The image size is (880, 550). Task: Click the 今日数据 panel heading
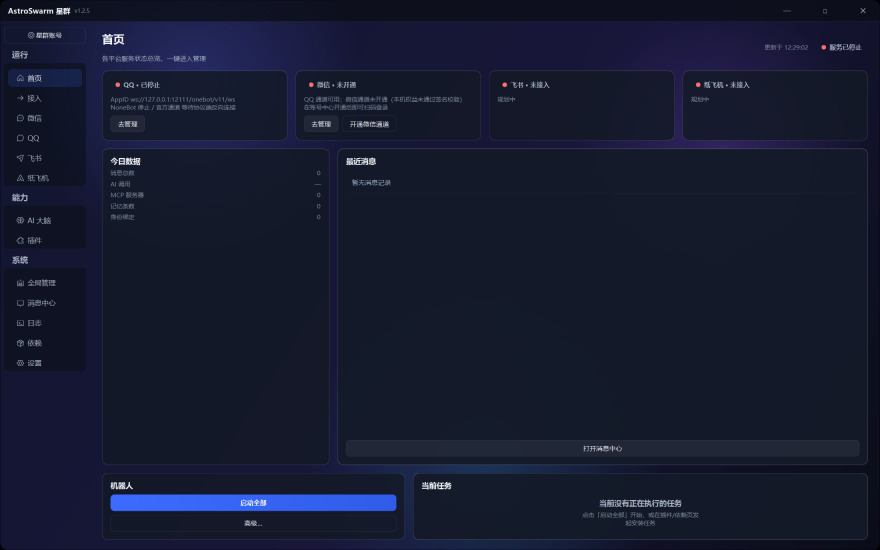pos(125,161)
